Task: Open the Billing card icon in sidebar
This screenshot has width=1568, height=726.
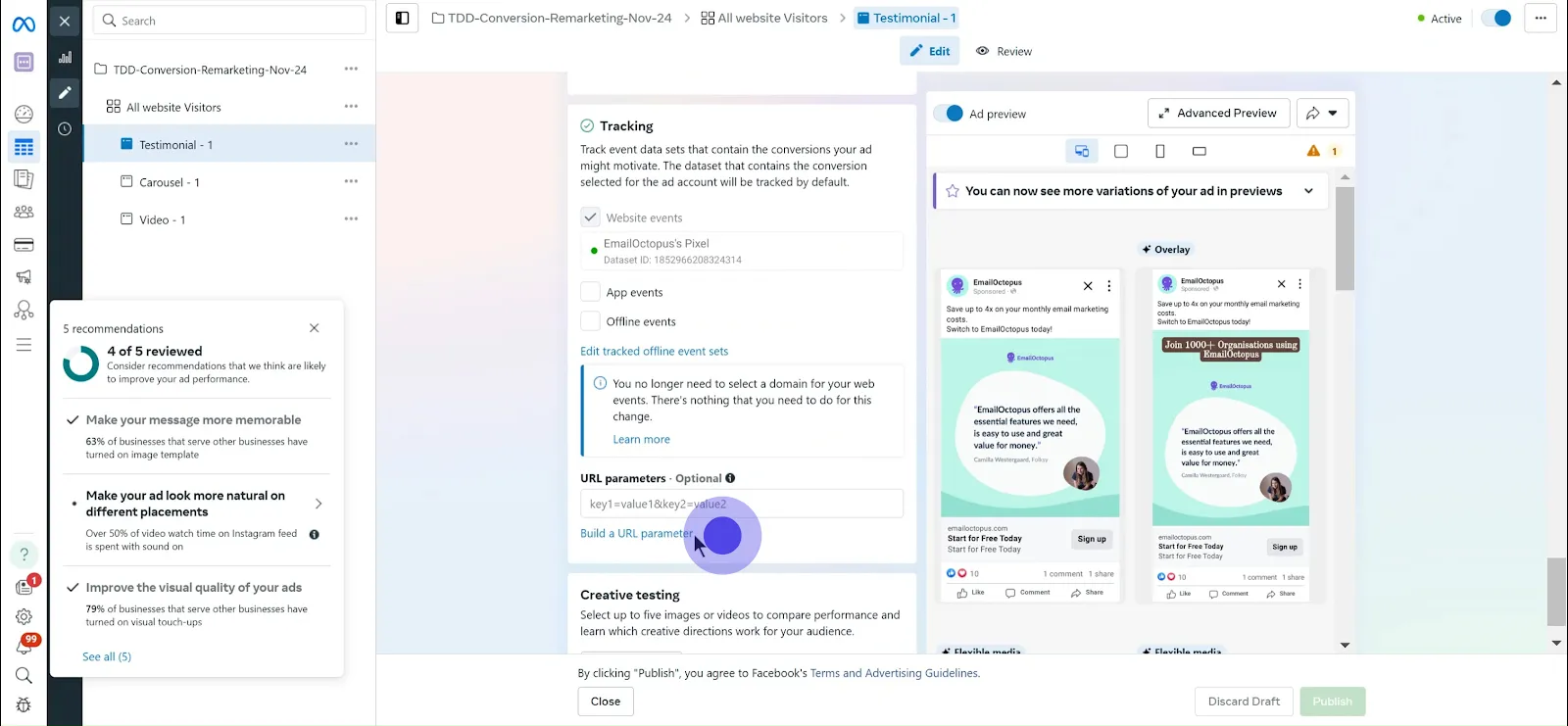Action: pos(24,245)
